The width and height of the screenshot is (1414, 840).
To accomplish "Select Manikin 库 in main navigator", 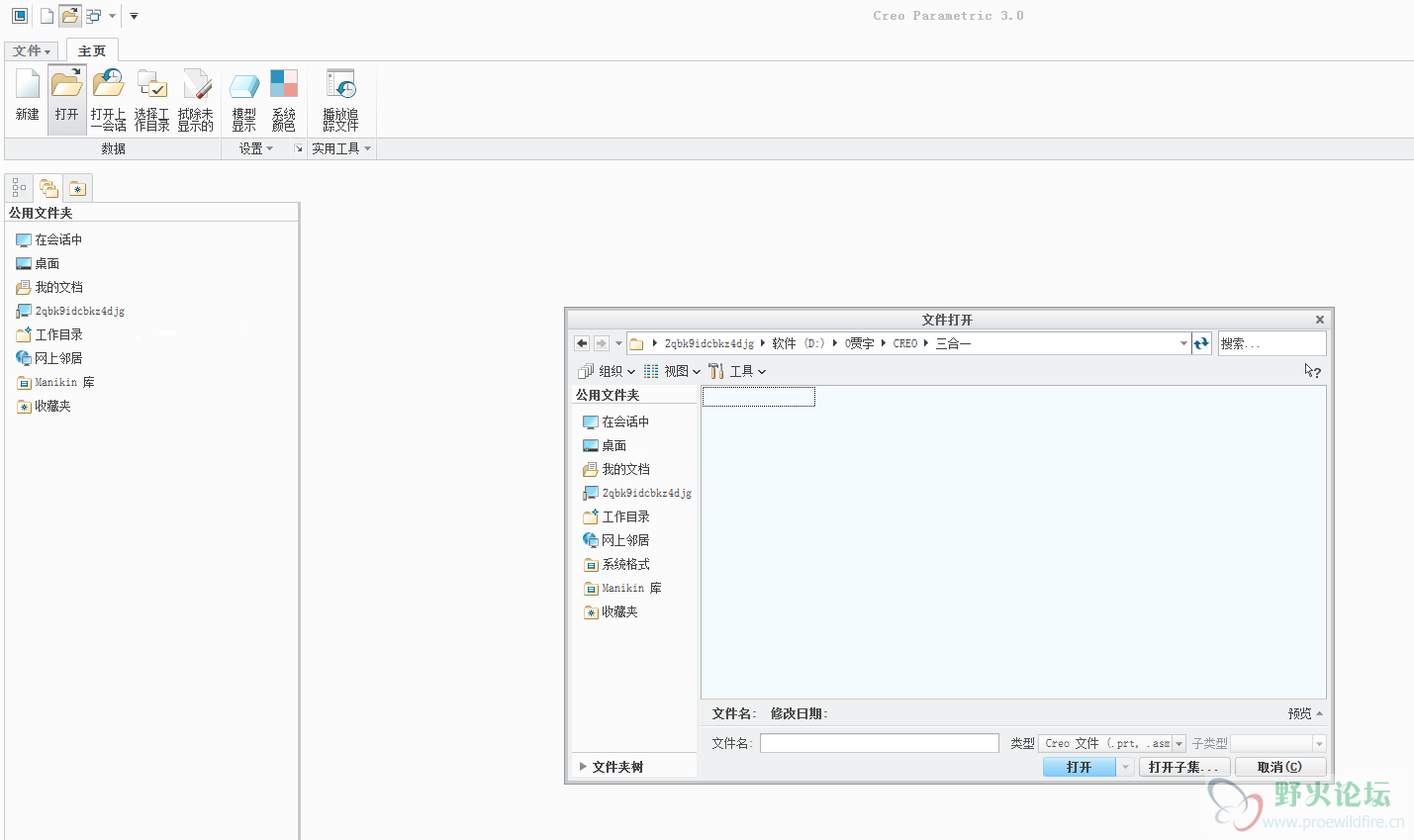I will [55, 382].
